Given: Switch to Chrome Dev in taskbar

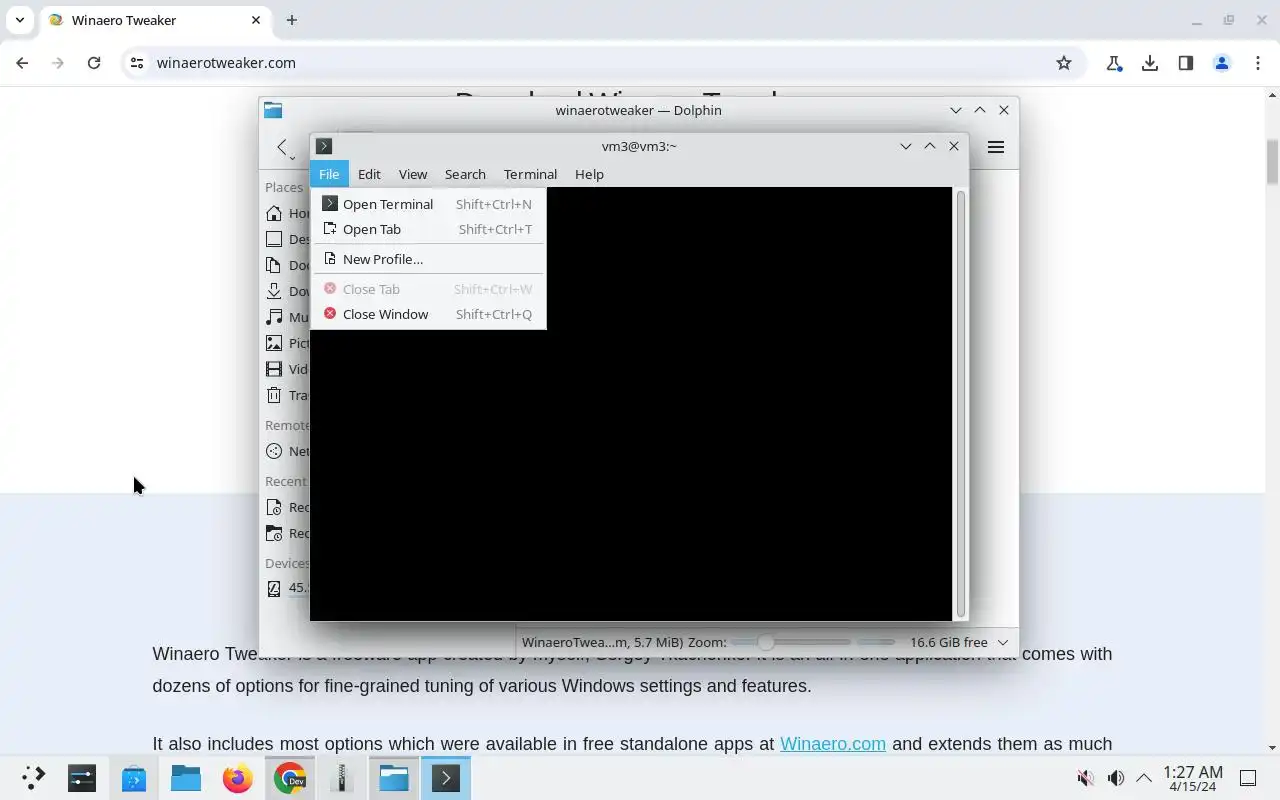Looking at the screenshot, I should pyautogui.click(x=290, y=778).
